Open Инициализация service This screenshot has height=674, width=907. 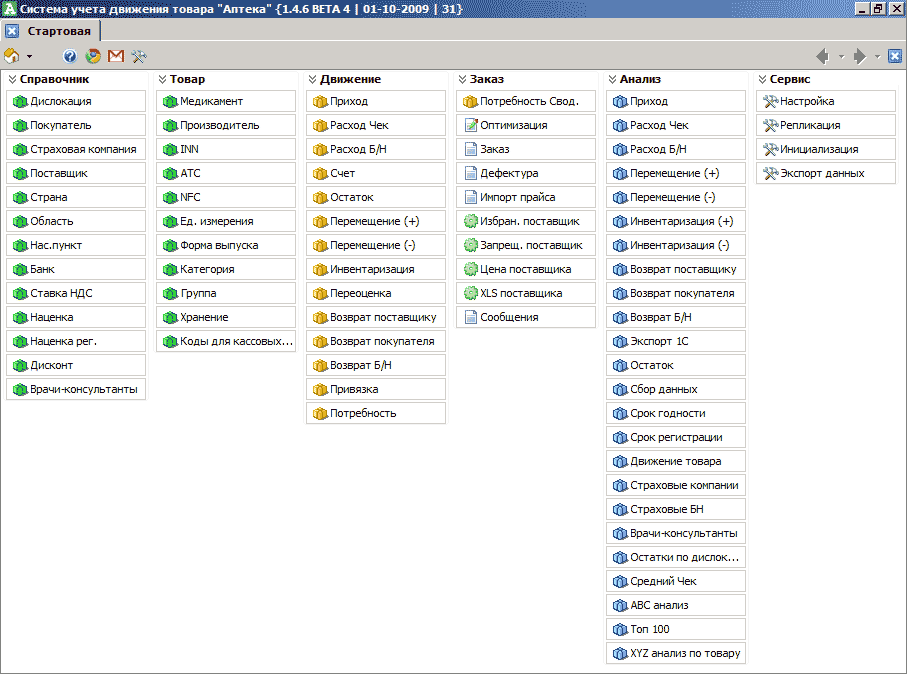[x=825, y=149]
